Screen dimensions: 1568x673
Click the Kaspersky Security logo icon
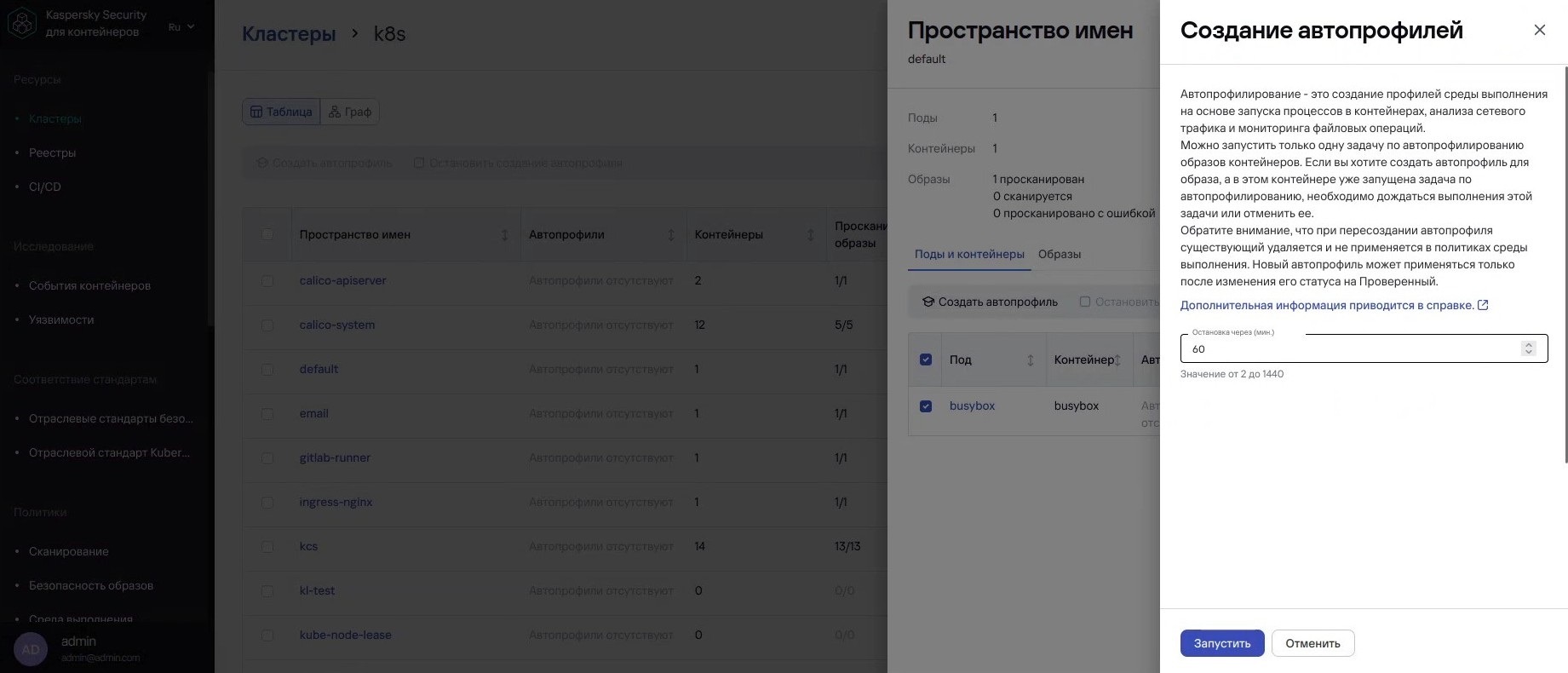22,24
